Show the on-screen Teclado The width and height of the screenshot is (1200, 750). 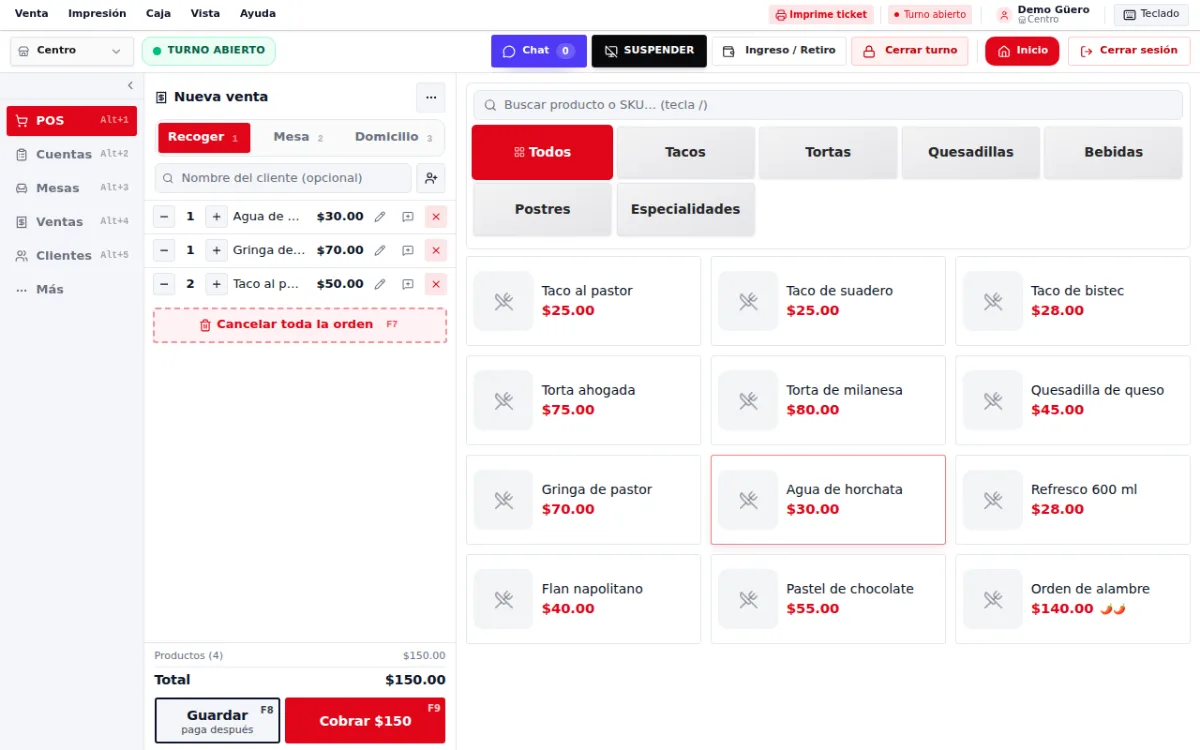coord(1151,15)
